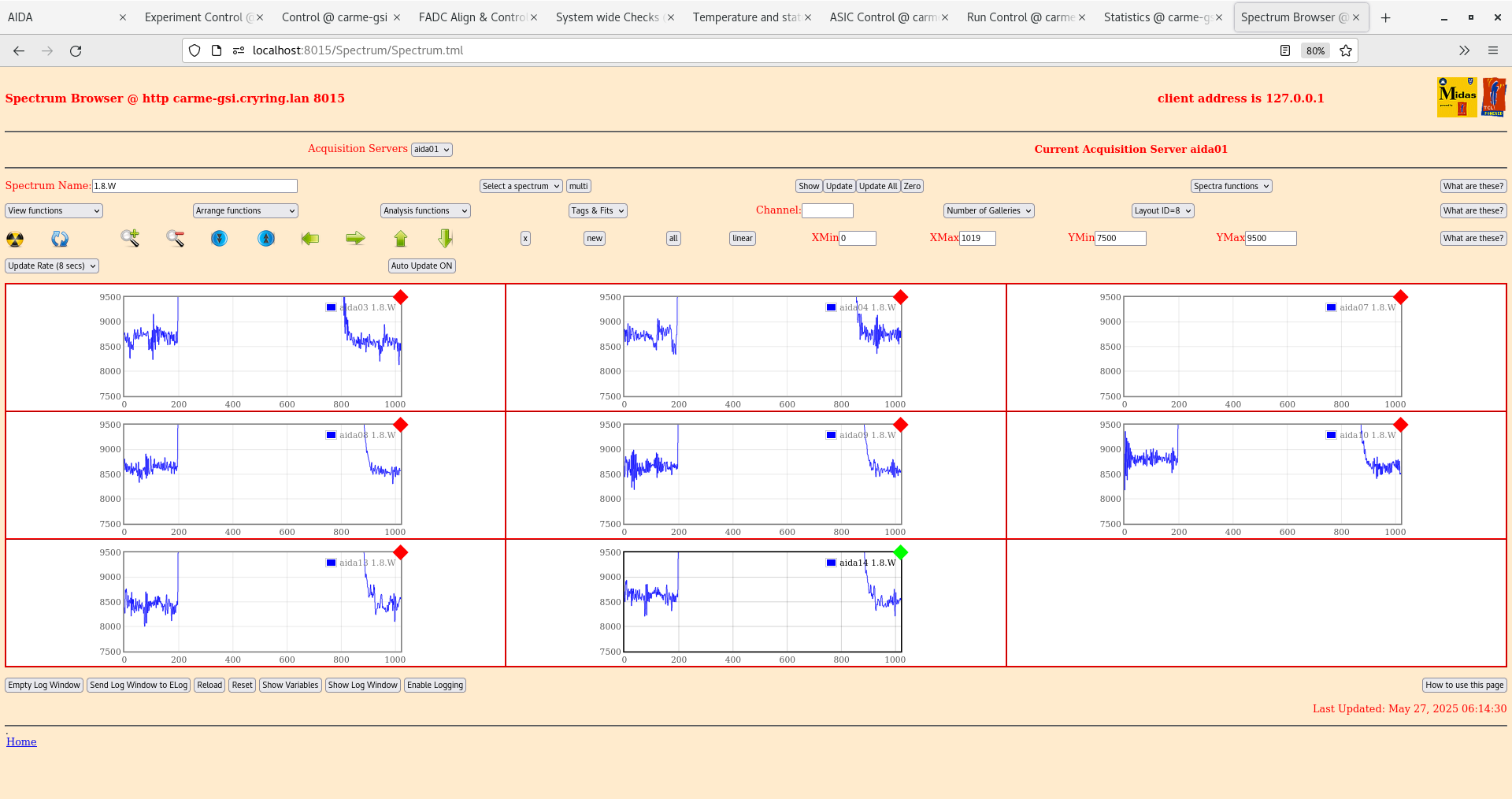Expand the Layout ID=8 dropdown
1512x799 pixels.
1162,210
